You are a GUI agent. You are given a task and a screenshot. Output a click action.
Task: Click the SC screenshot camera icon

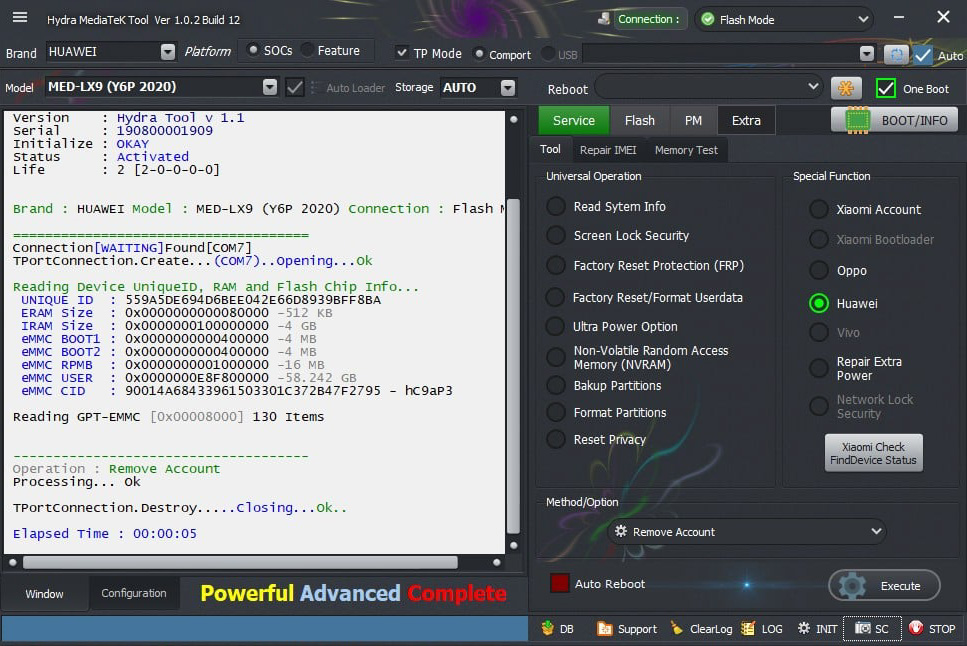[x=862, y=628]
